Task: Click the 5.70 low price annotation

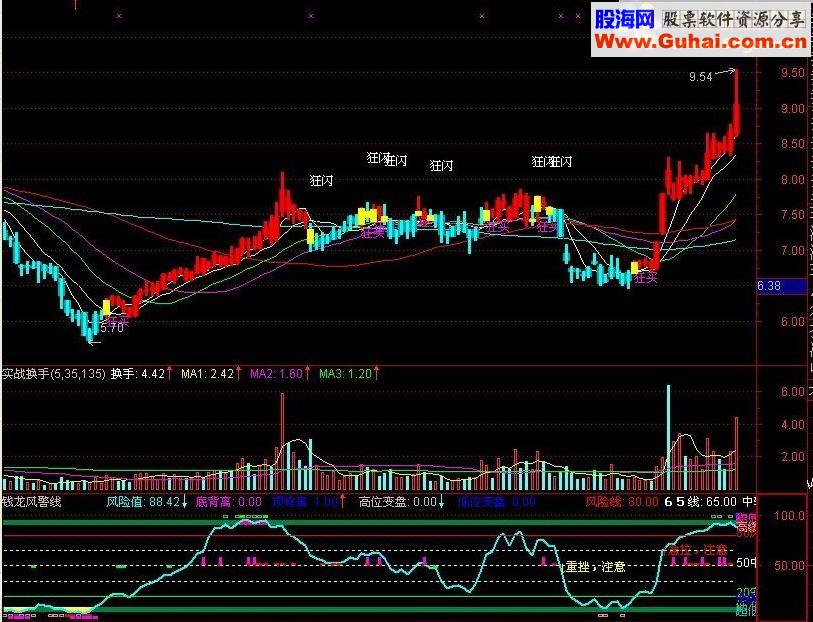Action: (x=112, y=328)
